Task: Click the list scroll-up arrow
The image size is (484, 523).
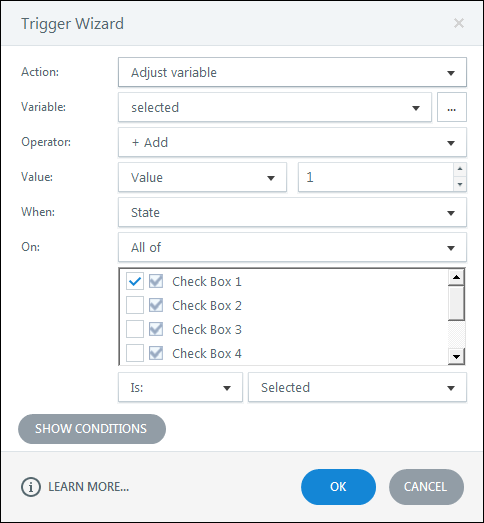Action: pos(456,277)
